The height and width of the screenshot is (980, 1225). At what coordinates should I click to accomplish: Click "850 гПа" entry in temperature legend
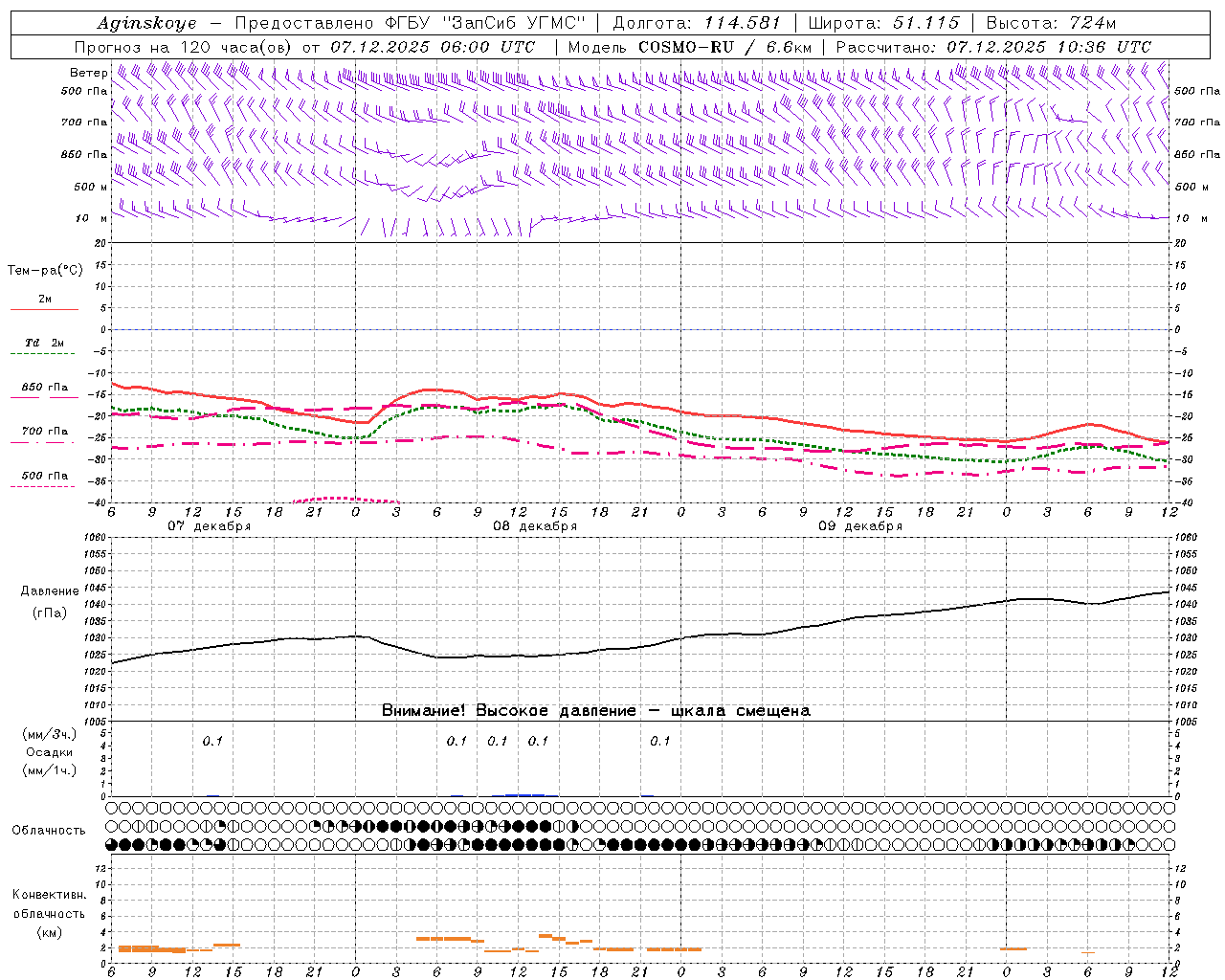click(45, 388)
